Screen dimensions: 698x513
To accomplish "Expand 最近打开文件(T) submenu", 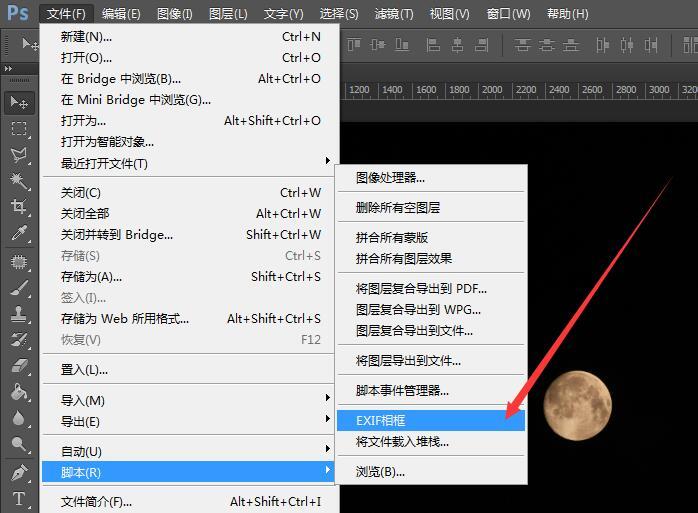I will click(x=188, y=163).
